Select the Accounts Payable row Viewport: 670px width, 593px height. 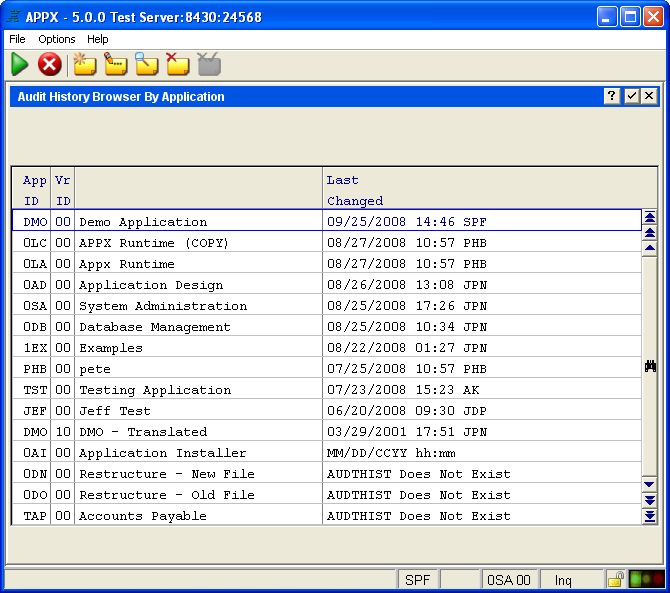327,515
